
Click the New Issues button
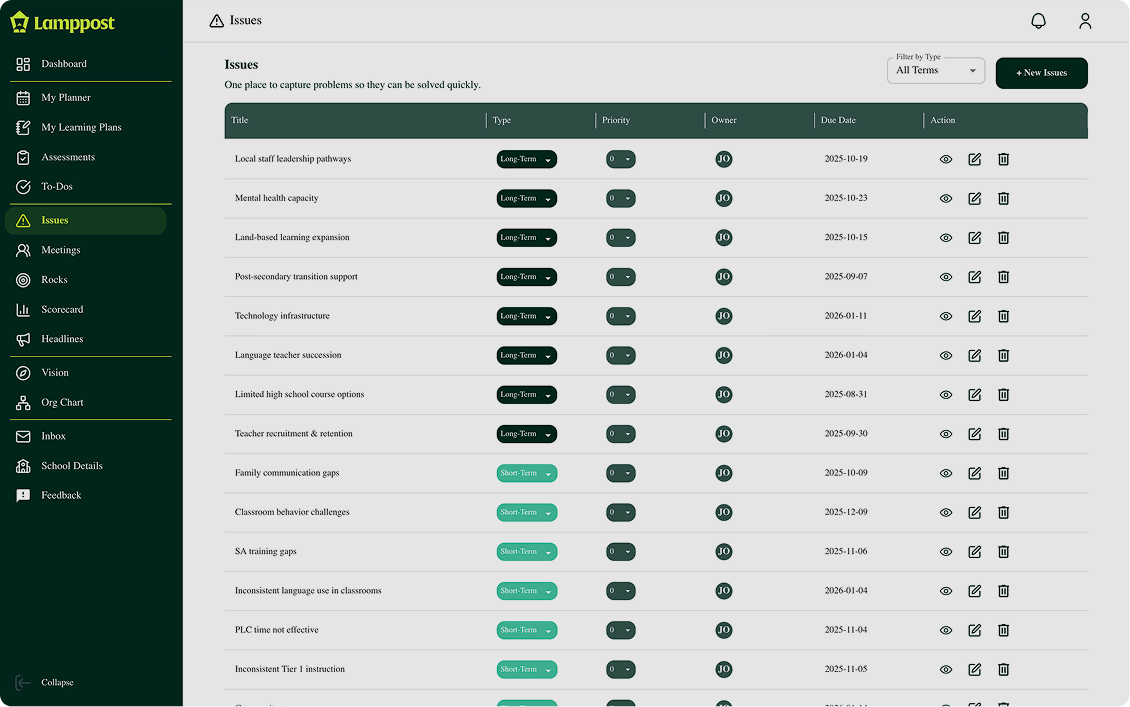pos(1041,73)
